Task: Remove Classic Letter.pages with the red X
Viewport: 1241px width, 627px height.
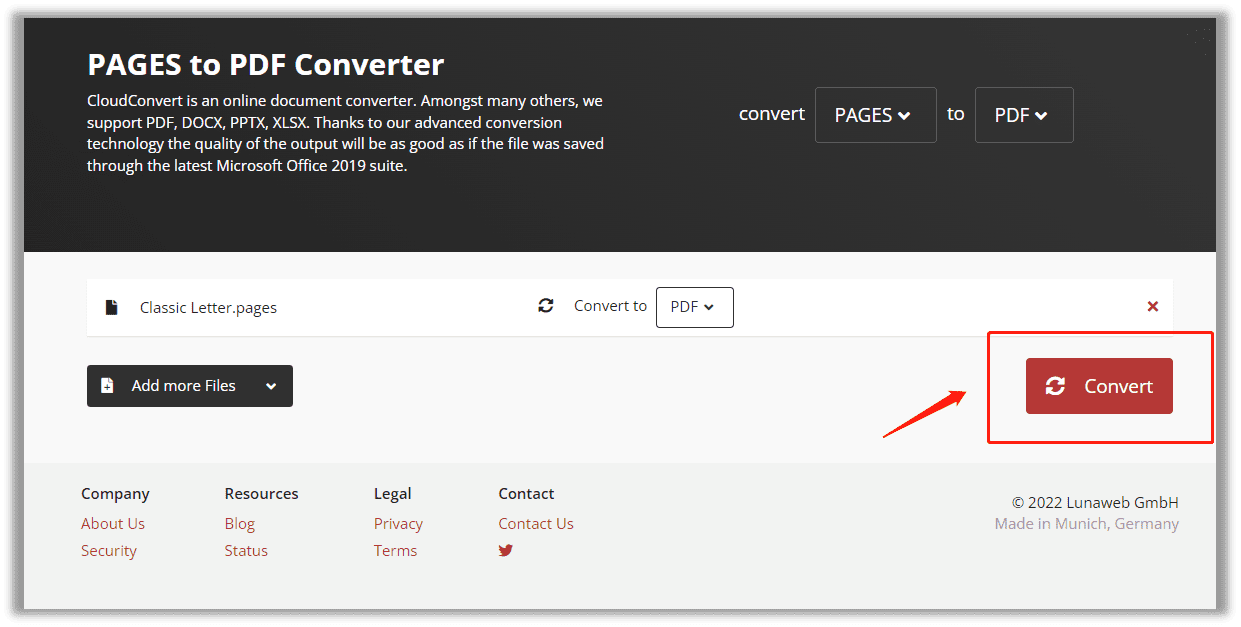Action: coord(1153,306)
